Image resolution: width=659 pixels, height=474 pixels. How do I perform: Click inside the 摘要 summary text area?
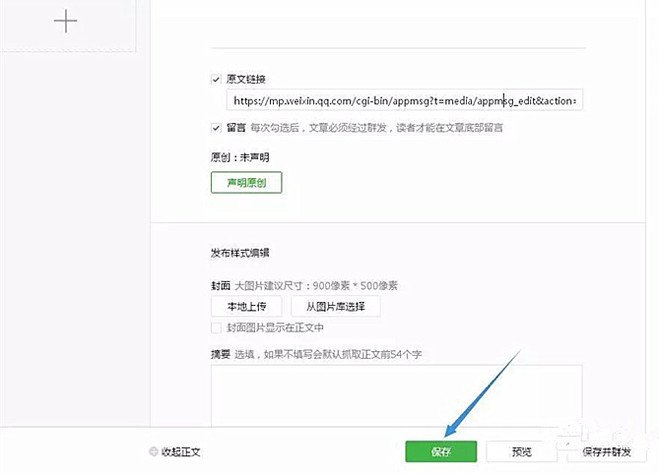(x=396, y=395)
